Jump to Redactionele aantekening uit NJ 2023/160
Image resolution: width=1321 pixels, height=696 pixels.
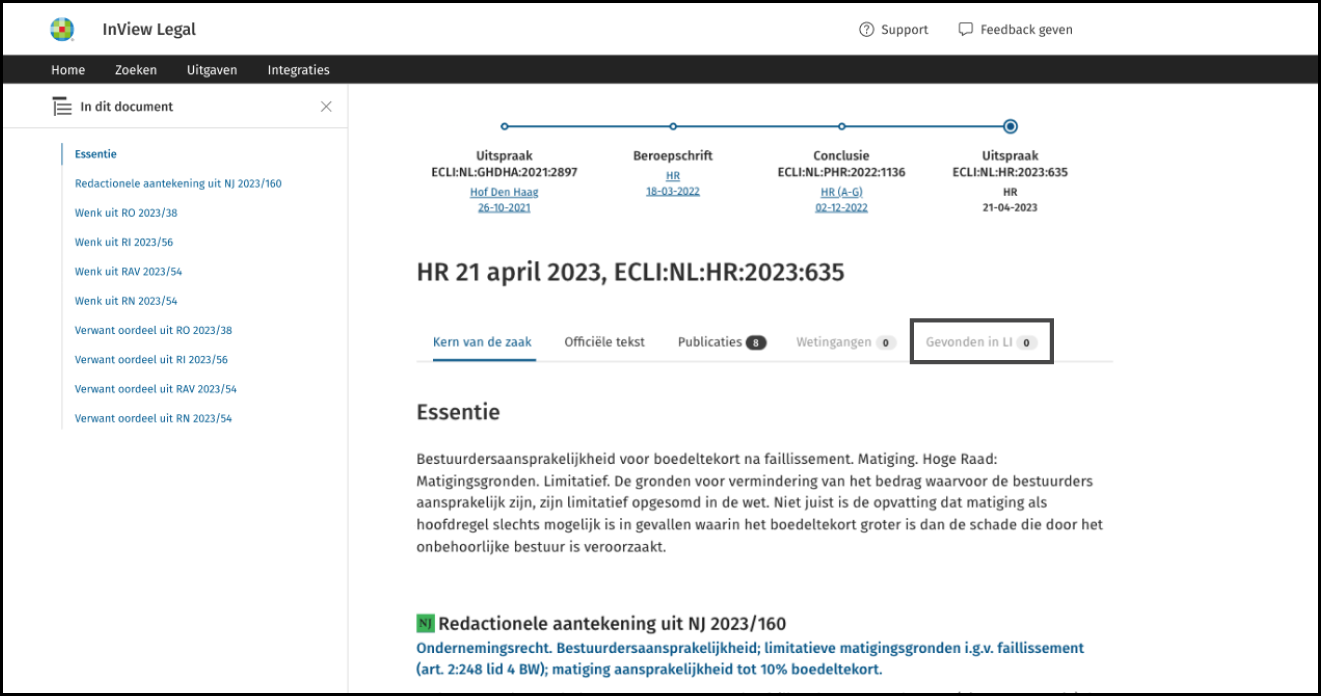[178, 184]
